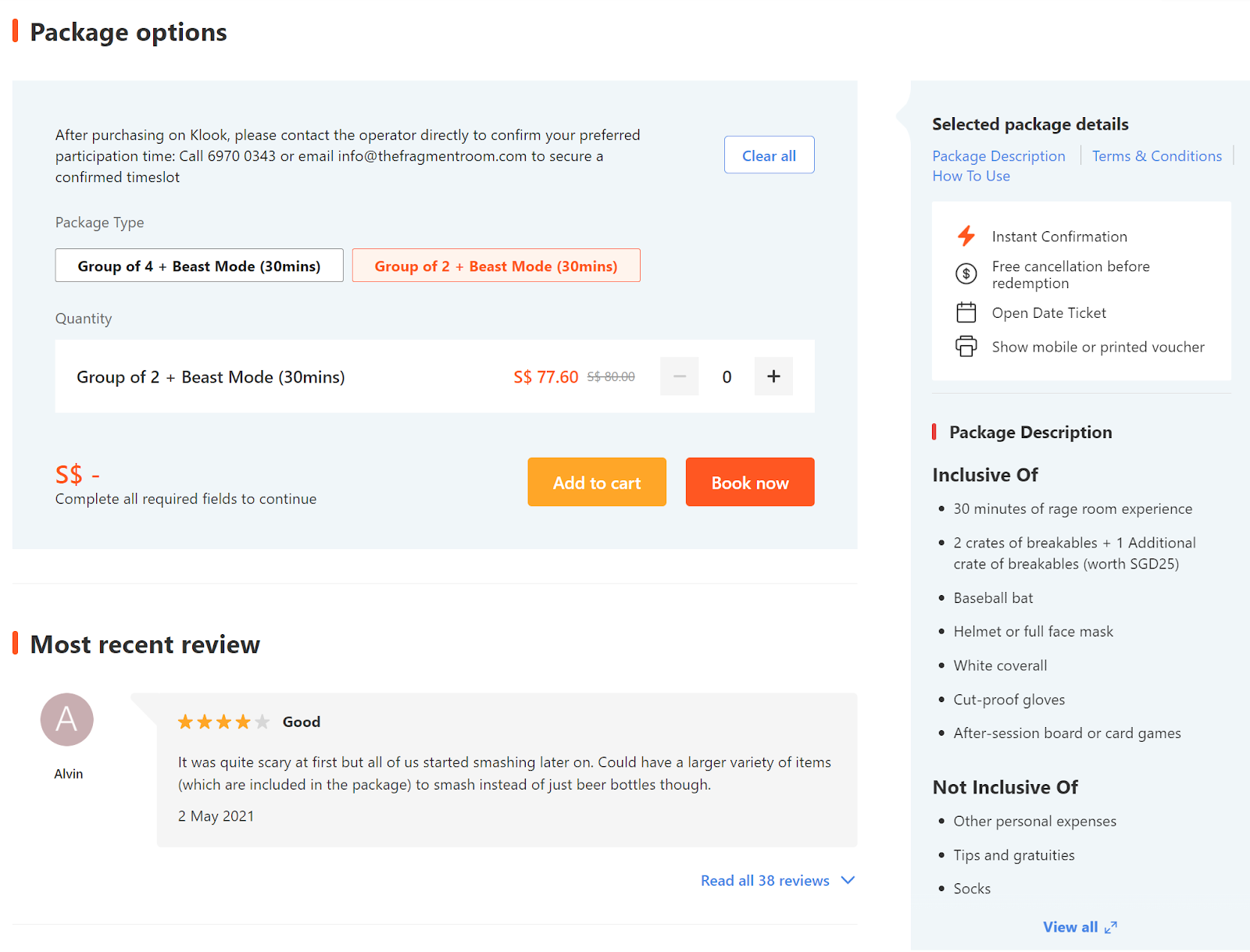The height and width of the screenshot is (952, 1250).
Task: Click the minus icon to decrease quantity
Action: (x=679, y=376)
